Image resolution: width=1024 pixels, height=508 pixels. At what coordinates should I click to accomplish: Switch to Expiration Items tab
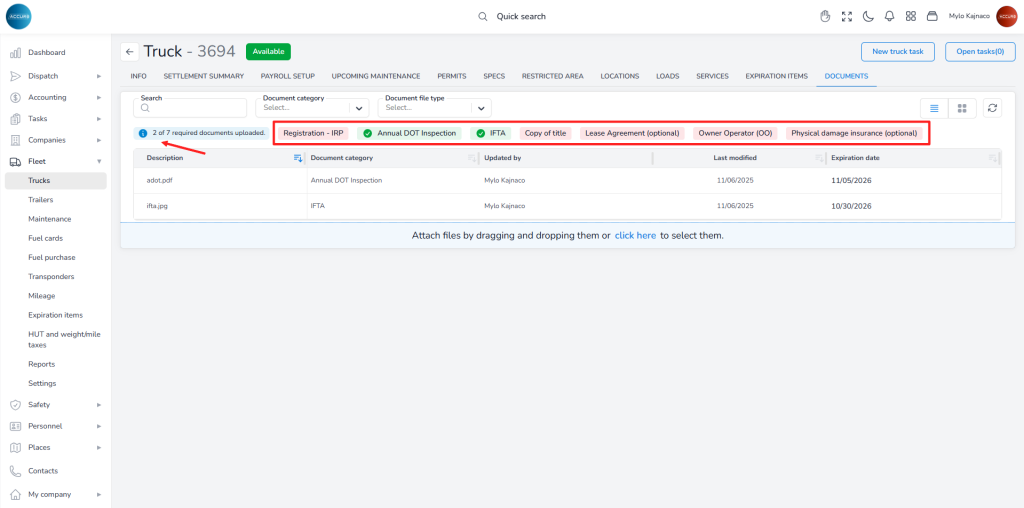click(x=776, y=76)
